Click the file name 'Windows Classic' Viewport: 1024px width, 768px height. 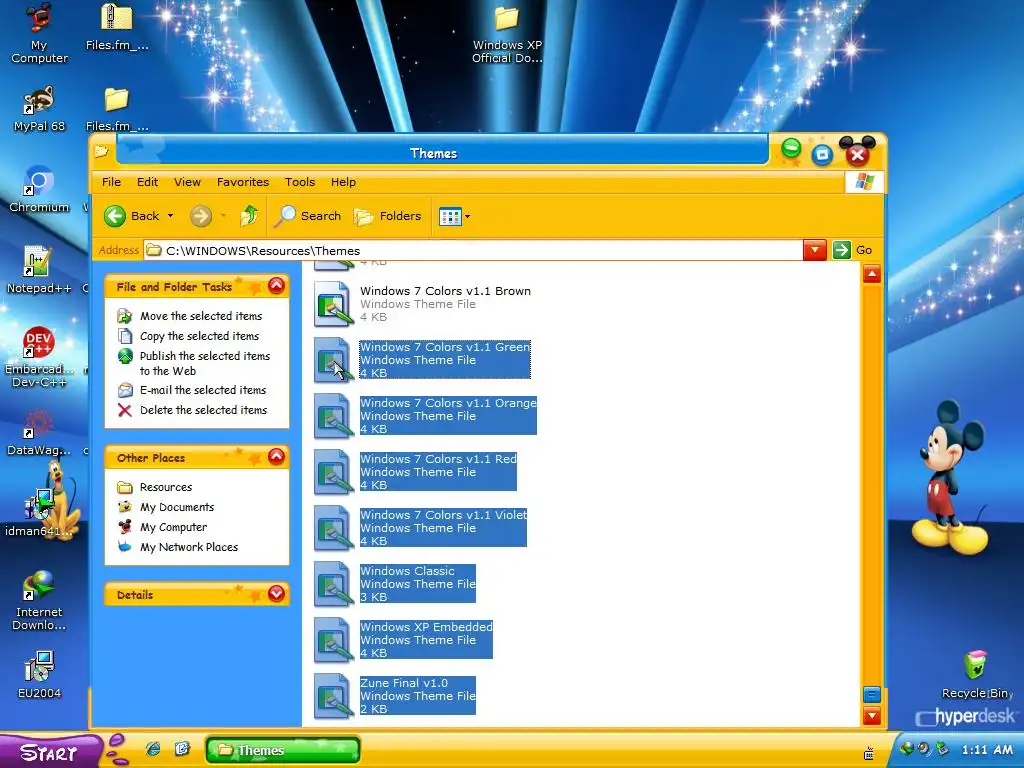pyautogui.click(x=407, y=571)
